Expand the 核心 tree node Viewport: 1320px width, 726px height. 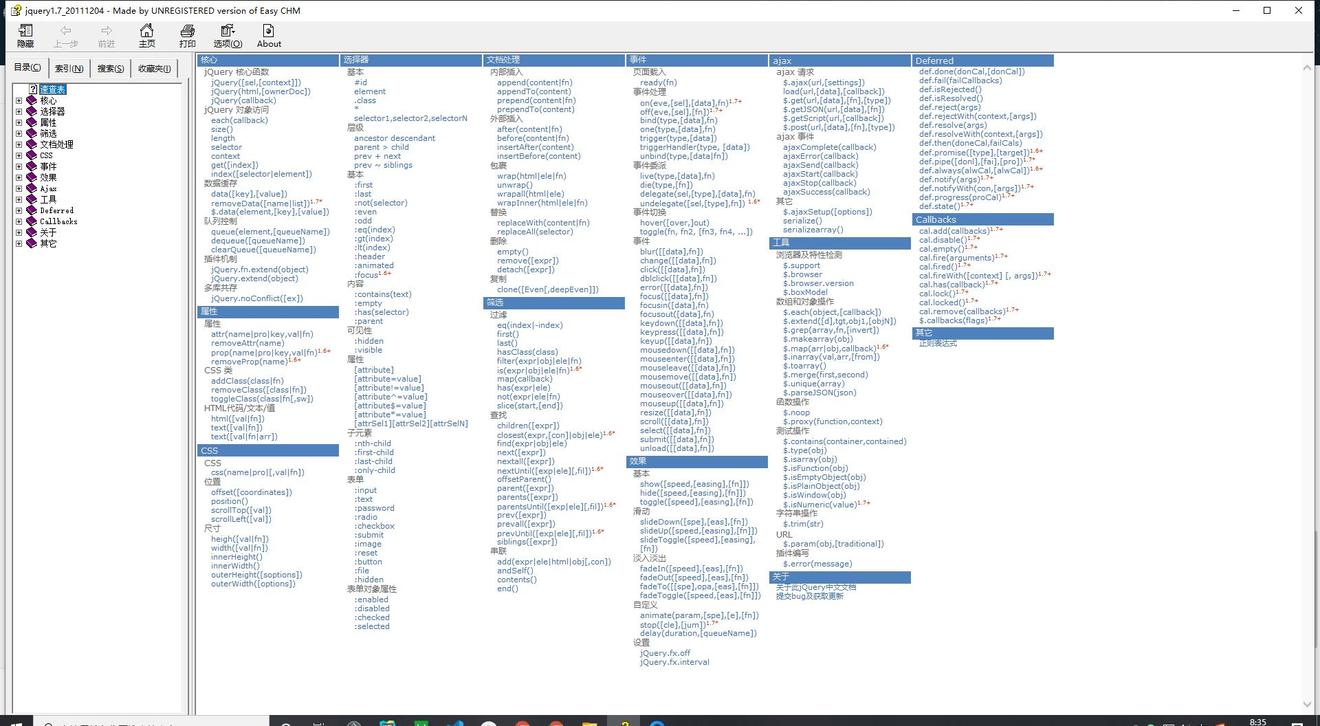click(18, 100)
